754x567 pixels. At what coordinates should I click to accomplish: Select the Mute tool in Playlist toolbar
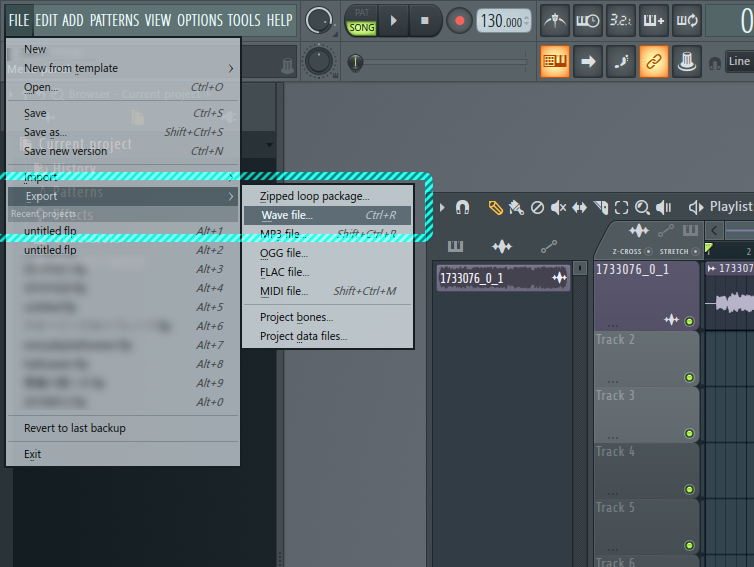558,207
